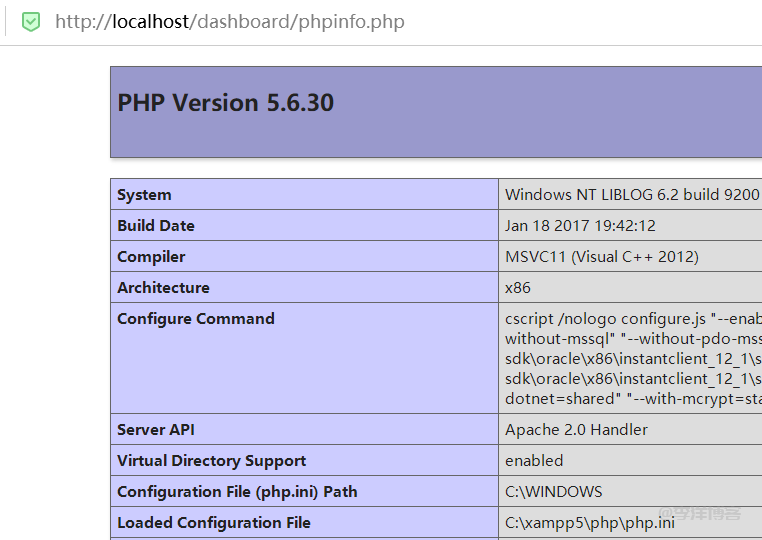Click the Jan 18 2017 build date value
The width and height of the screenshot is (762, 540).
click(580, 226)
